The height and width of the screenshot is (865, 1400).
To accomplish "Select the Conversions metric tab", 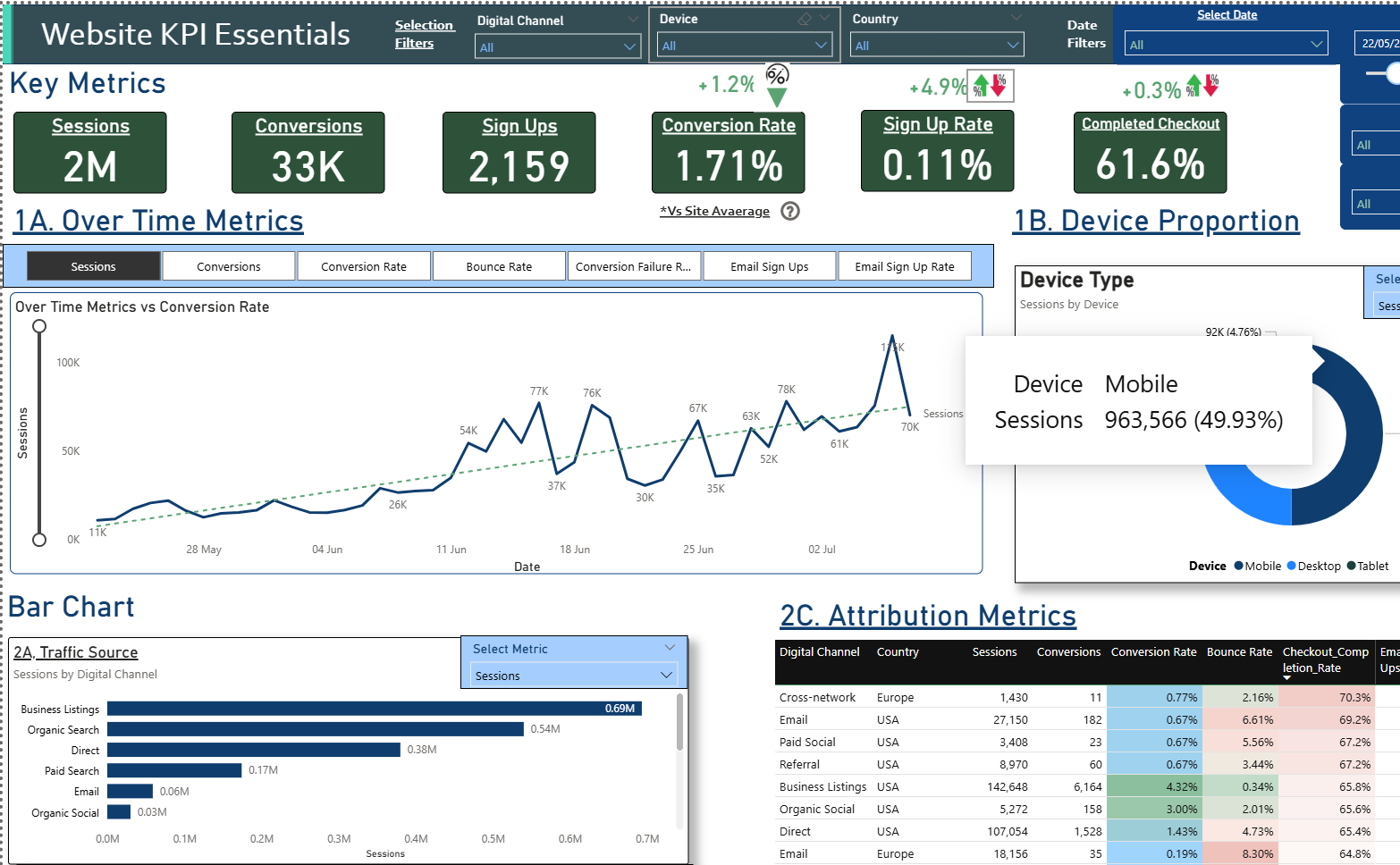I will pyautogui.click(x=229, y=266).
